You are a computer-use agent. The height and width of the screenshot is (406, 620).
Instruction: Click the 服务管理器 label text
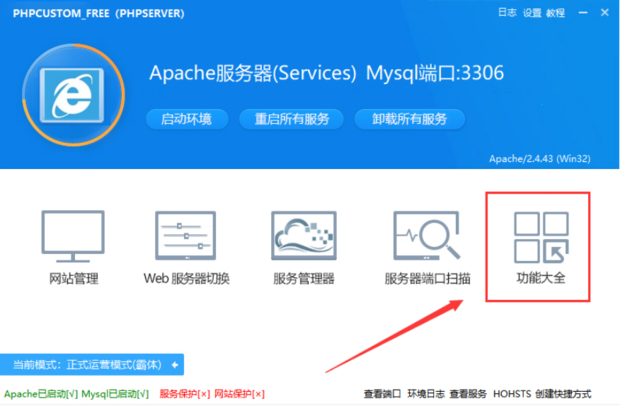304,279
